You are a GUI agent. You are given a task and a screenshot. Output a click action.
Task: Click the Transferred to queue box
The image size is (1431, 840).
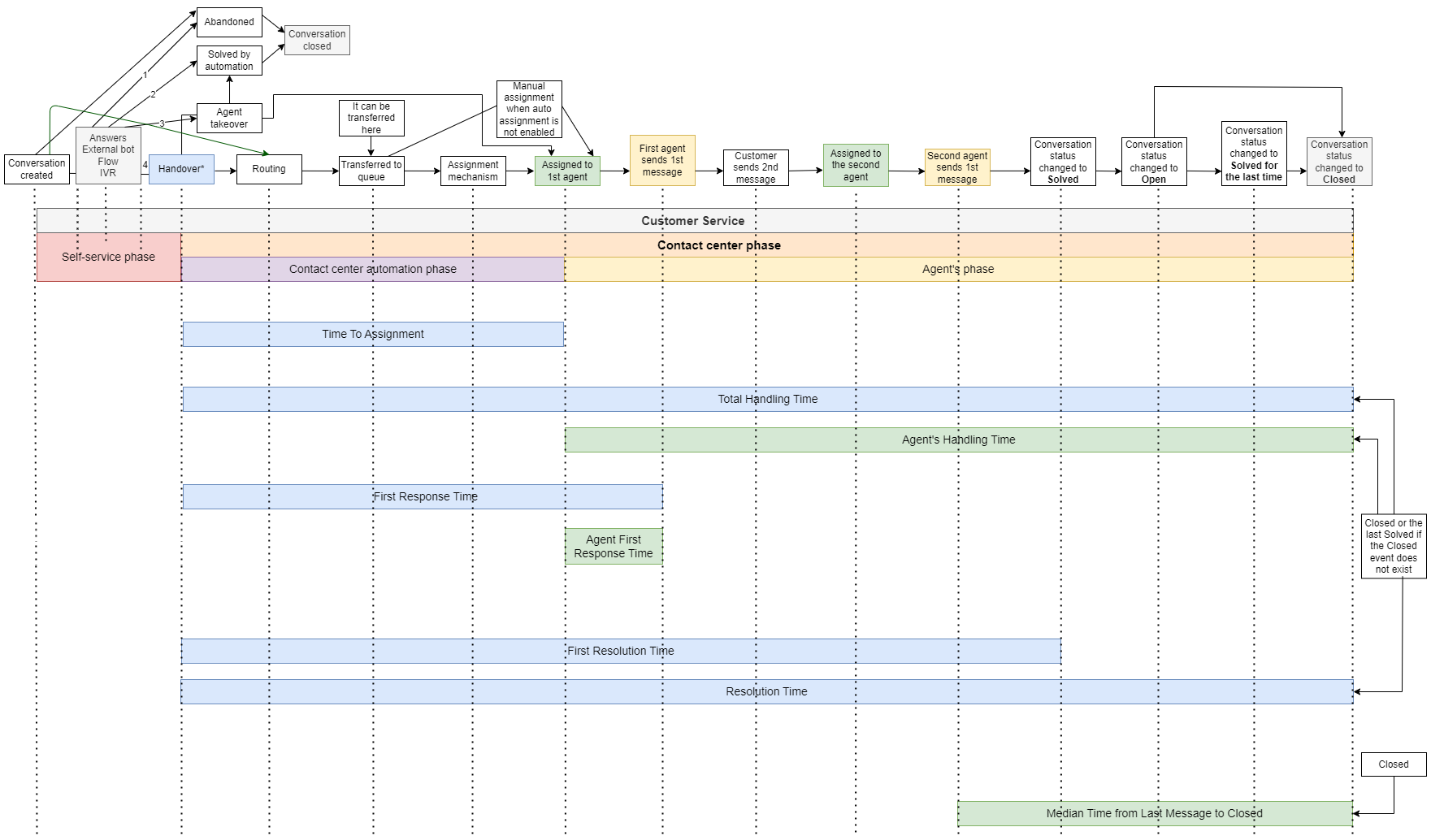click(x=371, y=171)
